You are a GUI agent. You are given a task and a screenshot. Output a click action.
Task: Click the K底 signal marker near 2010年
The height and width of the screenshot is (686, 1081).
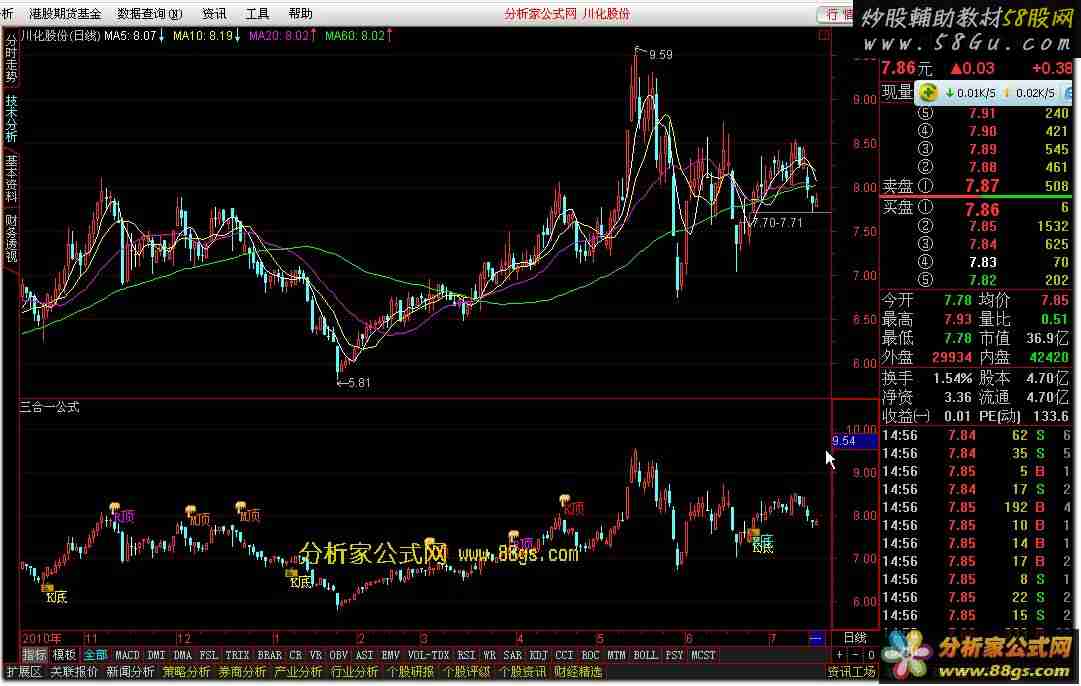pos(57,597)
